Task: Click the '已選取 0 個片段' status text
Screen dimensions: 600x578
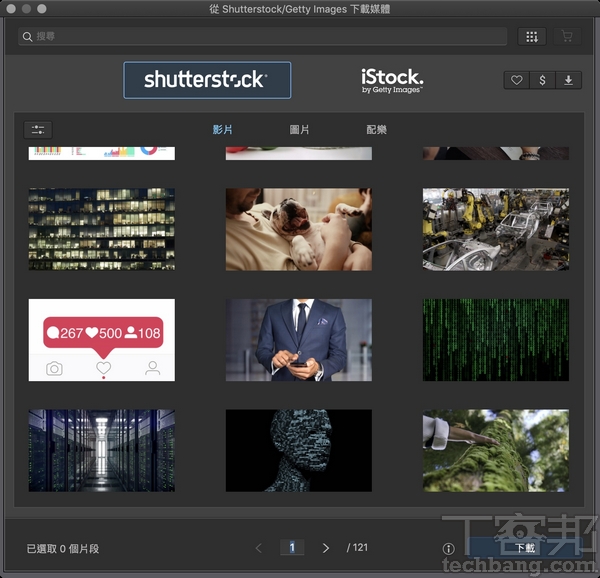Action: (x=63, y=549)
